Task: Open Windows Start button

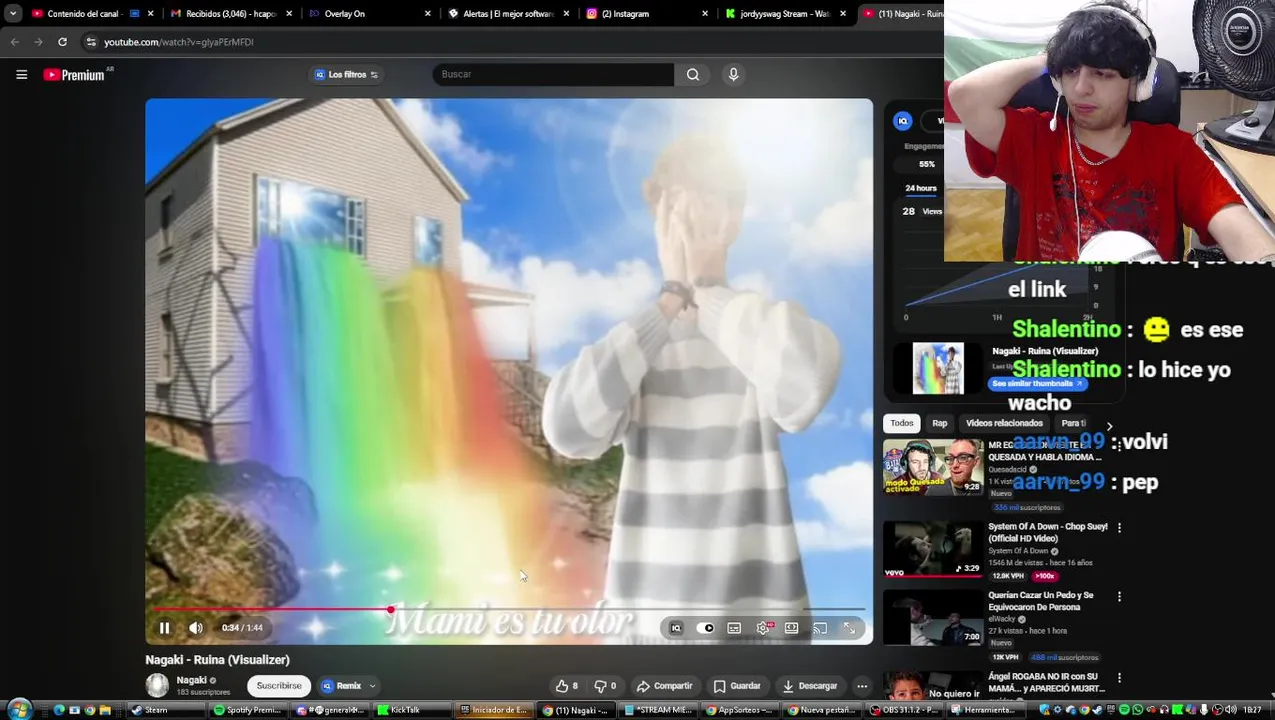Action: tap(19, 710)
